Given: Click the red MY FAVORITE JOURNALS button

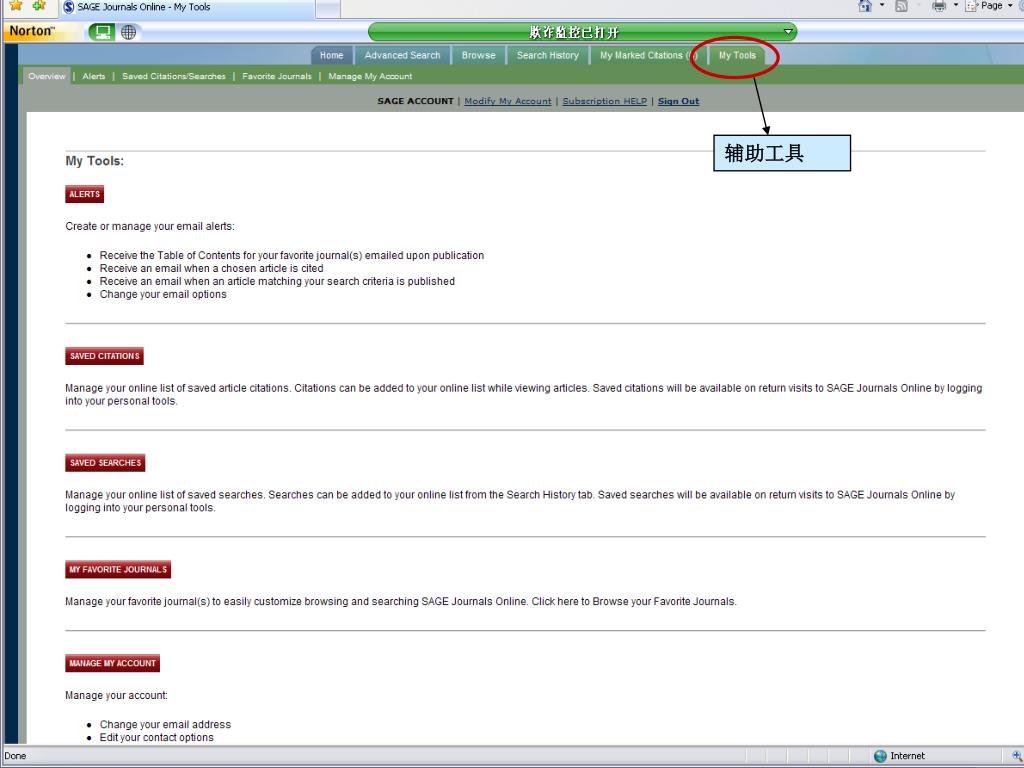Looking at the screenshot, I should point(118,569).
